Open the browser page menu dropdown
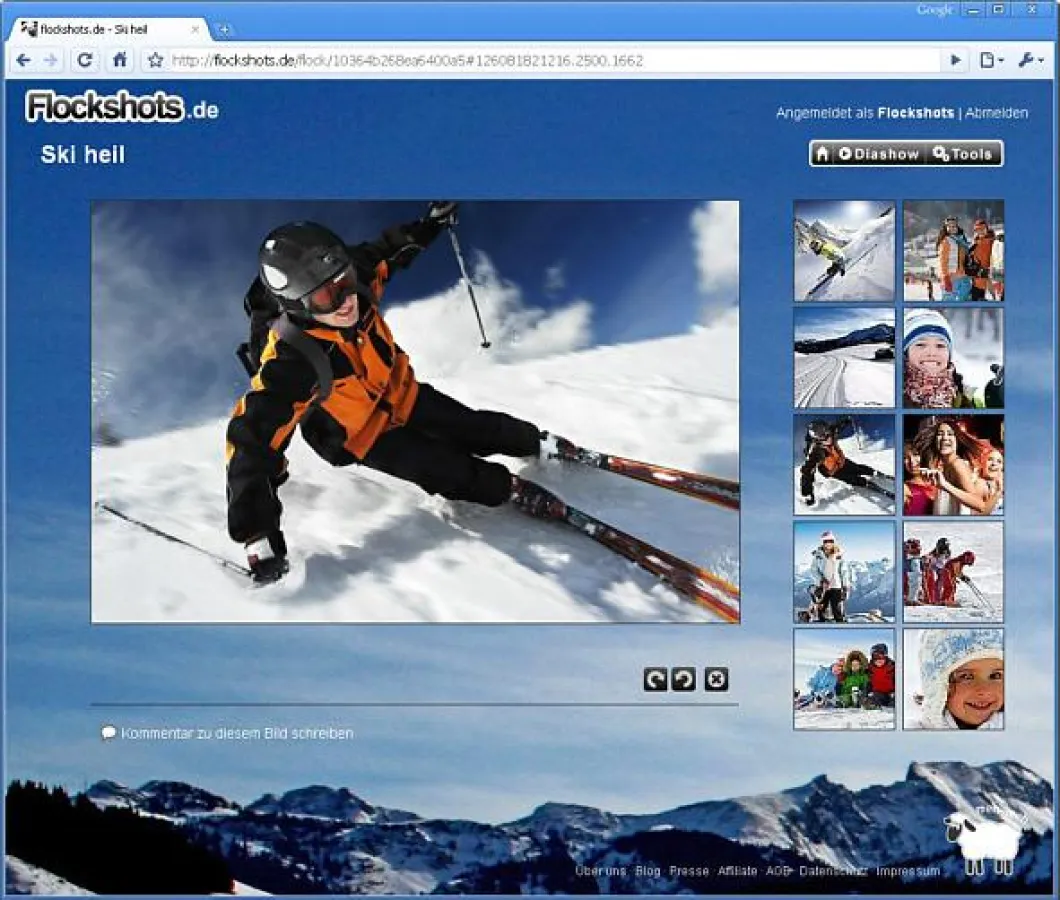Viewport: 1060px width, 900px height. point(990,61)
